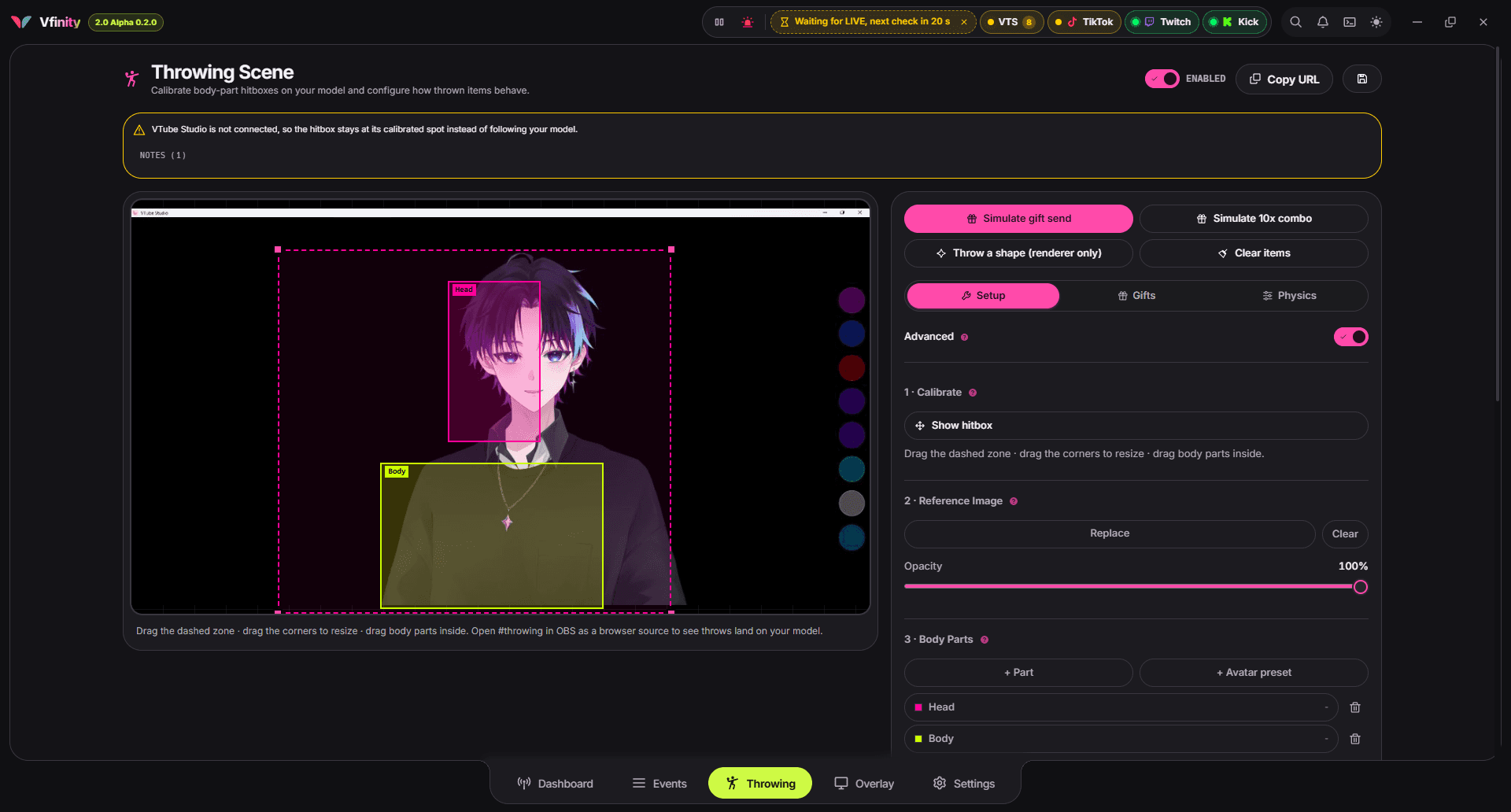Viewport: 1511px width, 812px height.
Task: Open the console window icon in top bar
Action: tap(1350, 22)
